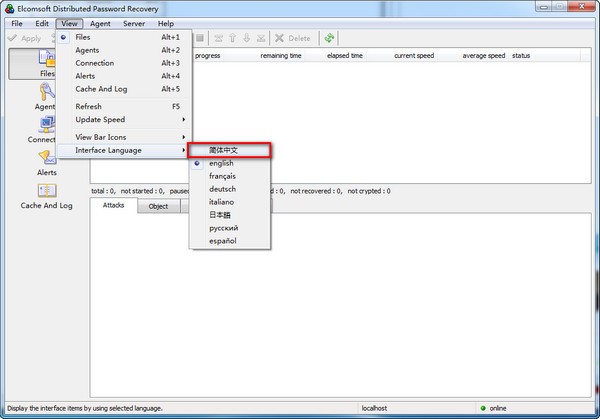This screenshot has height=419, width=600.
Task: Click the green refresh toolbar icon
Action: pyautogui.click(x=329, y=38)
